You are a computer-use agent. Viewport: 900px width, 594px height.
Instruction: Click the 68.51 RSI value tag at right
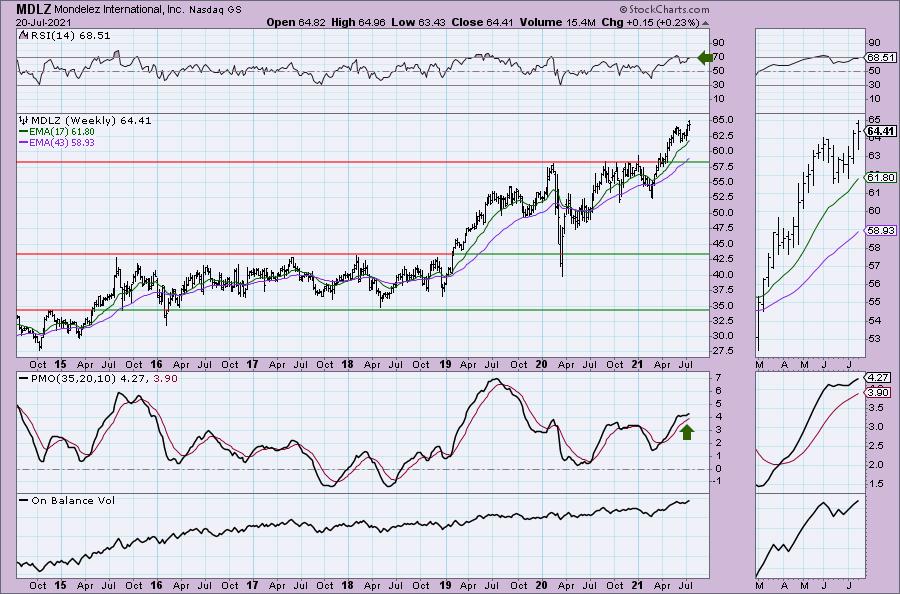tap(881, 58)
